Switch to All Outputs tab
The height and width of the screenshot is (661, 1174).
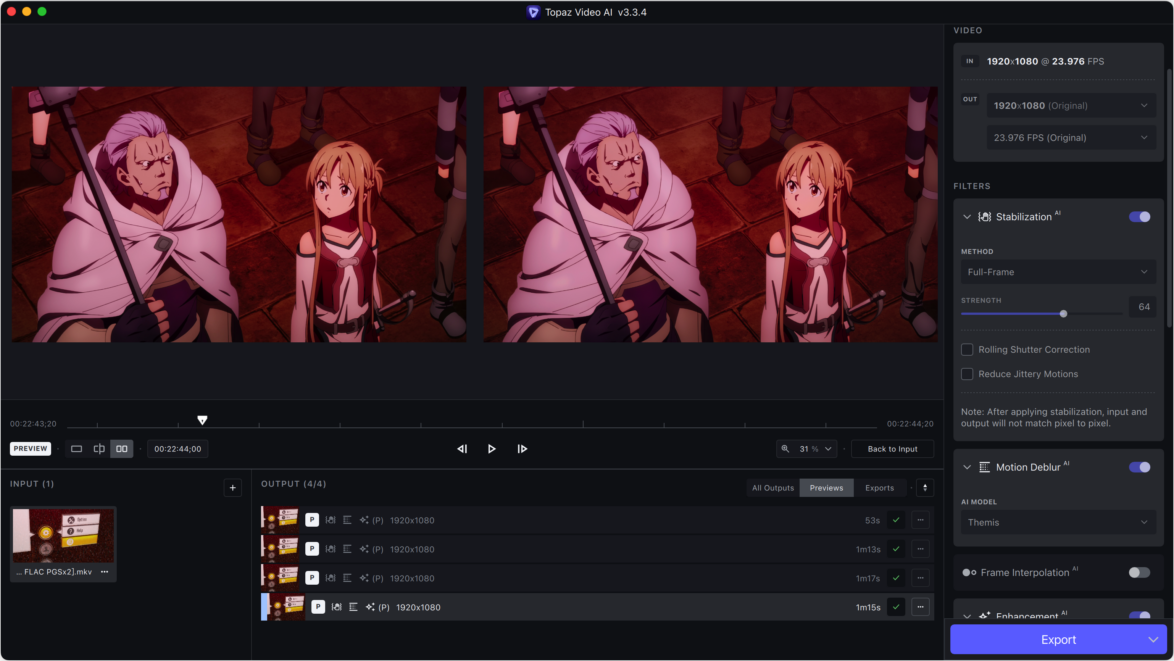pyautogui.click(x=772, y=488)
